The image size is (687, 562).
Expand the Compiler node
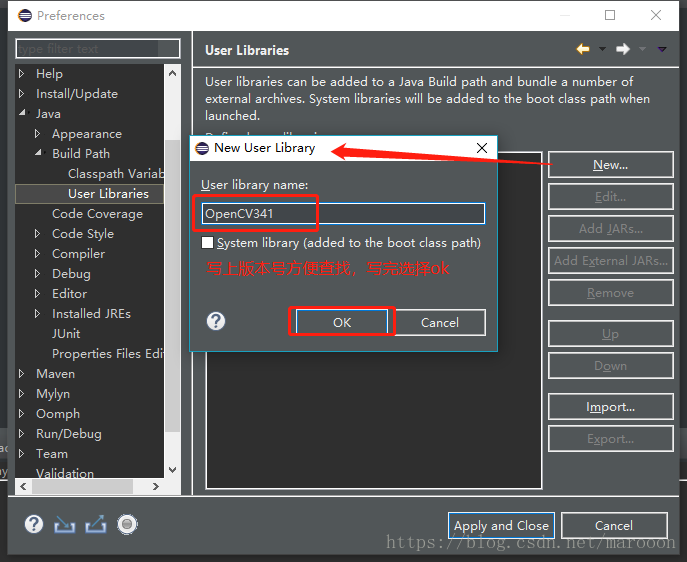38,253
